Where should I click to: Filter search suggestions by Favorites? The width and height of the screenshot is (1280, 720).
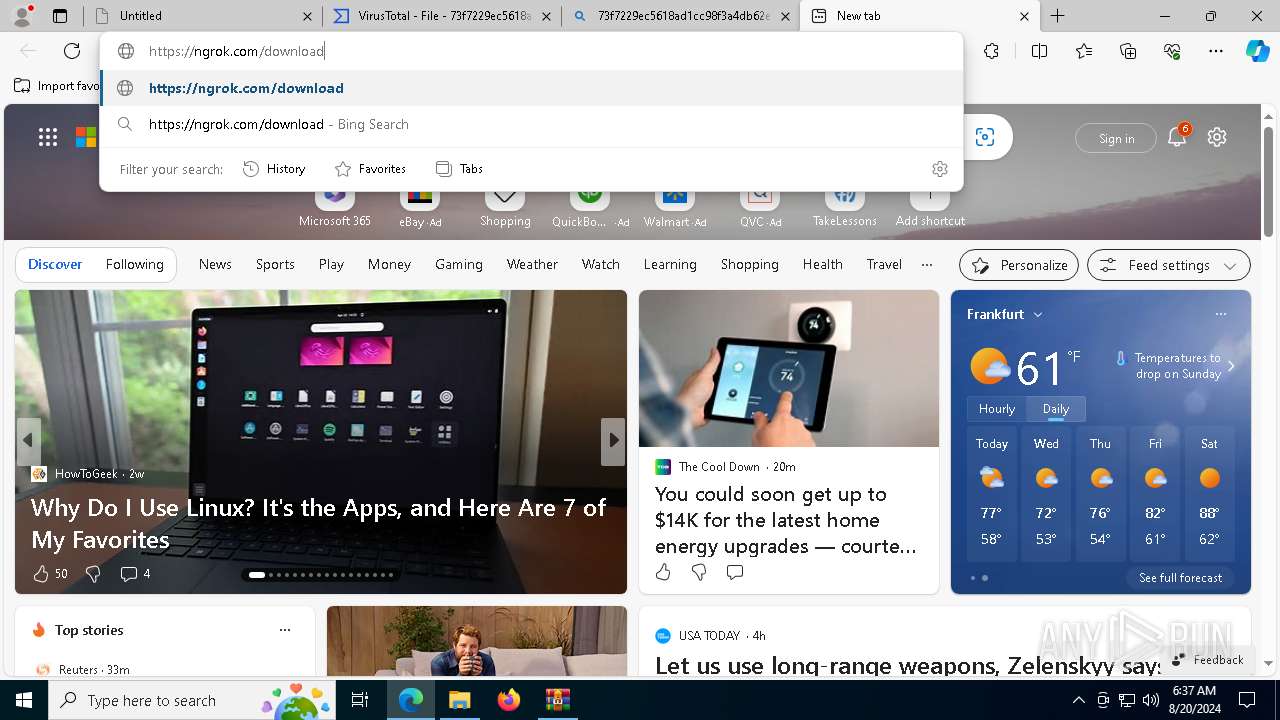(370, 169)
